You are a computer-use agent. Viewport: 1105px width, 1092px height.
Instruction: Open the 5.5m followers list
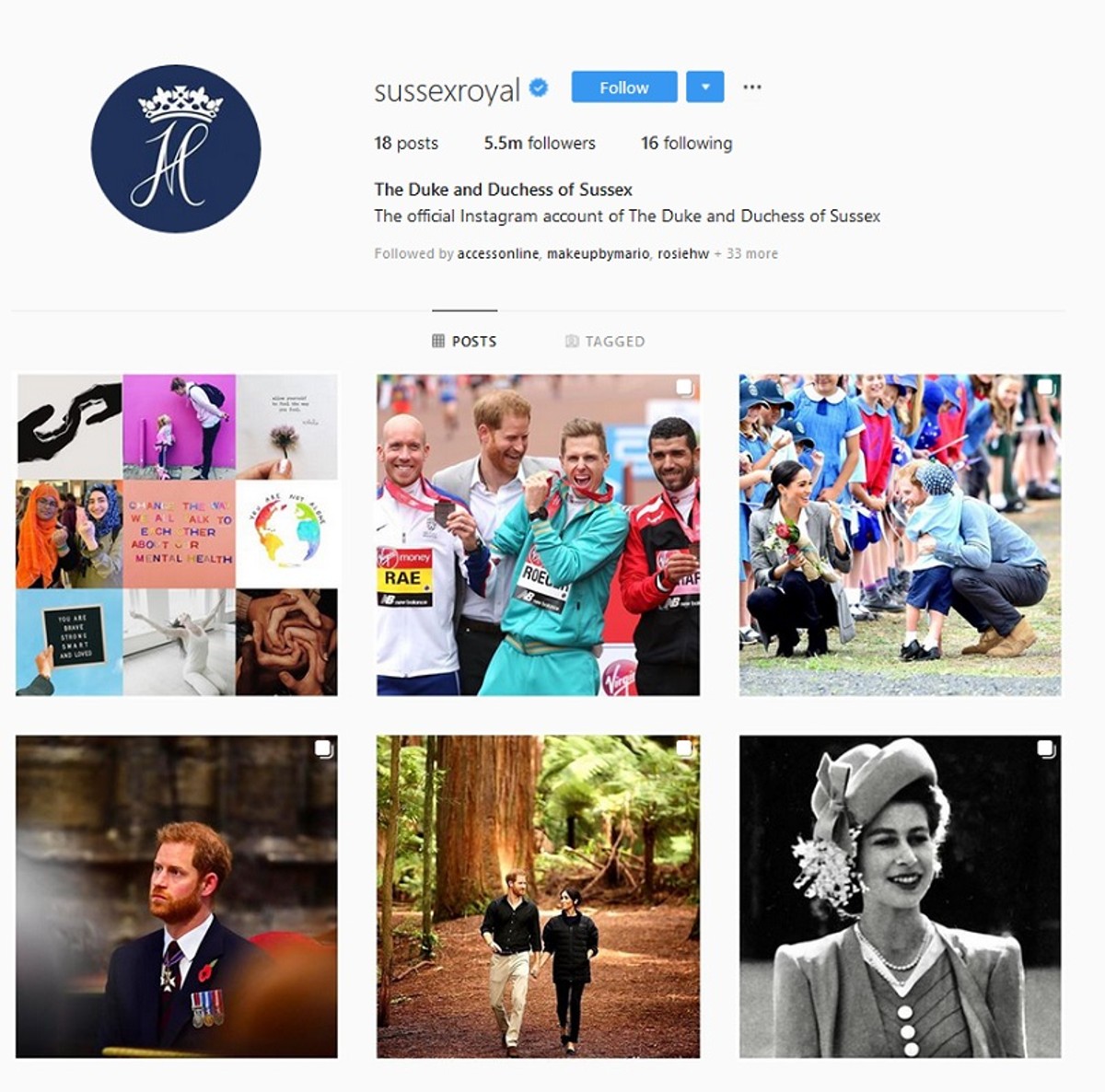[x=540, y=143]
